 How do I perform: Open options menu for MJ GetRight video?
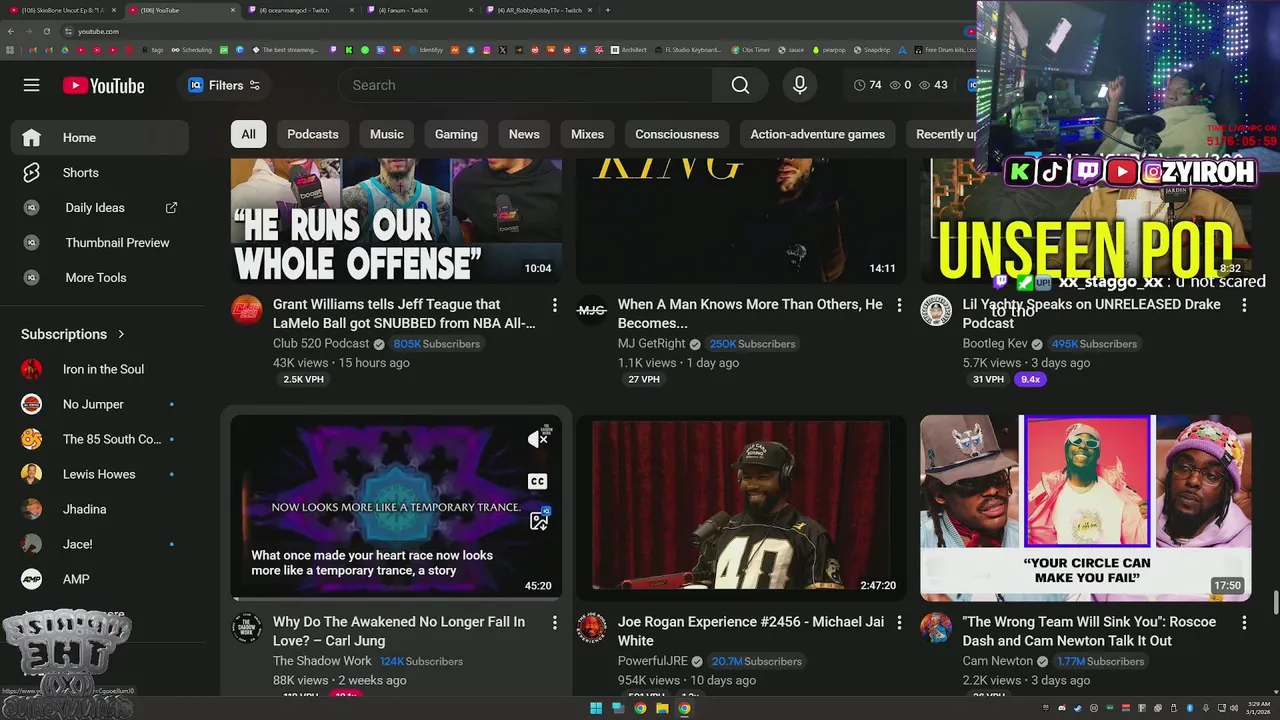899,304
